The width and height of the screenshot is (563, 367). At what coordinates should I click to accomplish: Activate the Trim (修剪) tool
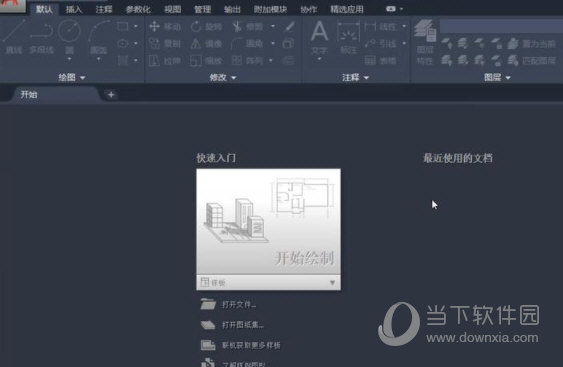point(248,27)
